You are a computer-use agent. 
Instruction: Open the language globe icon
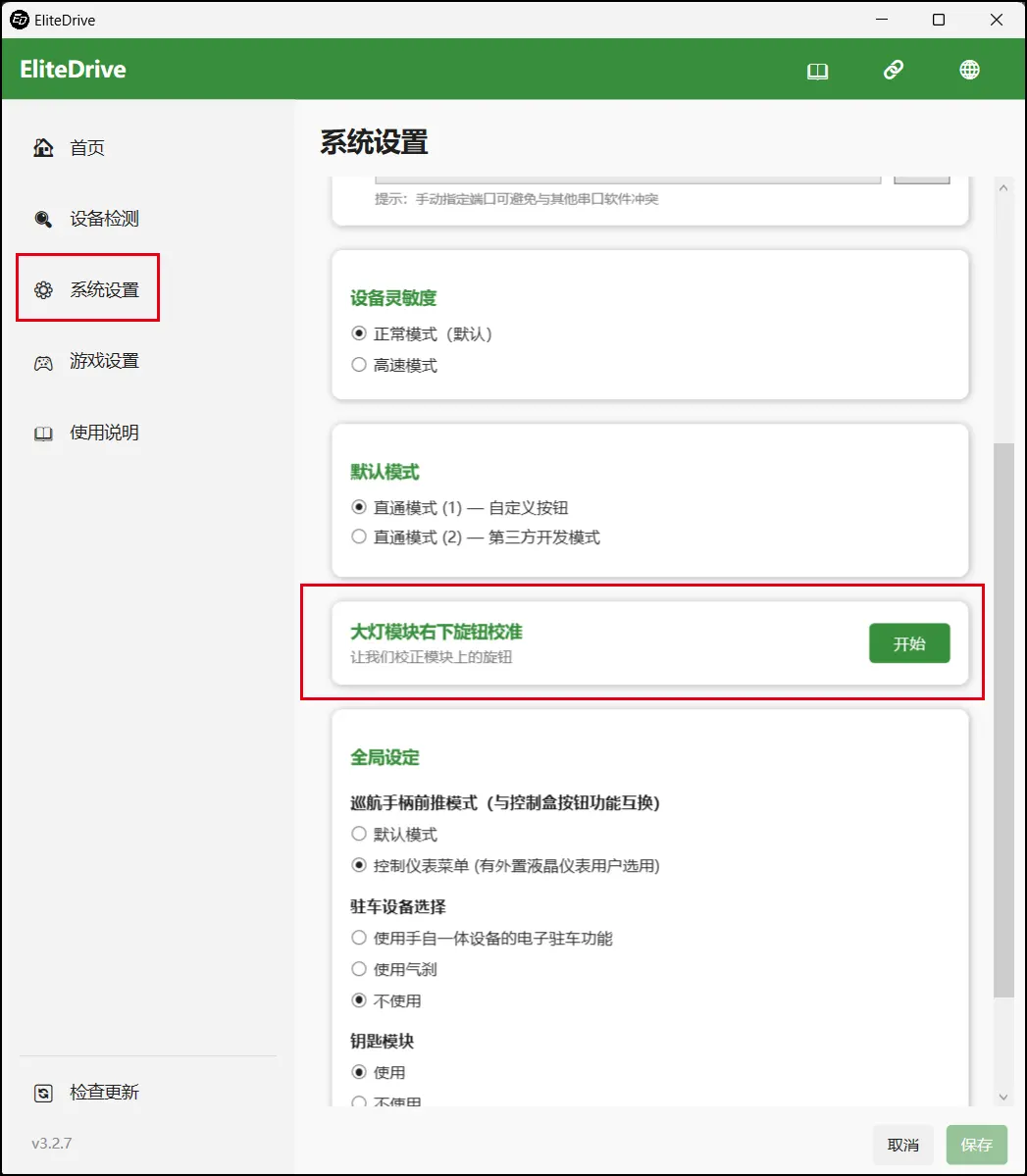tap(969, 70)
